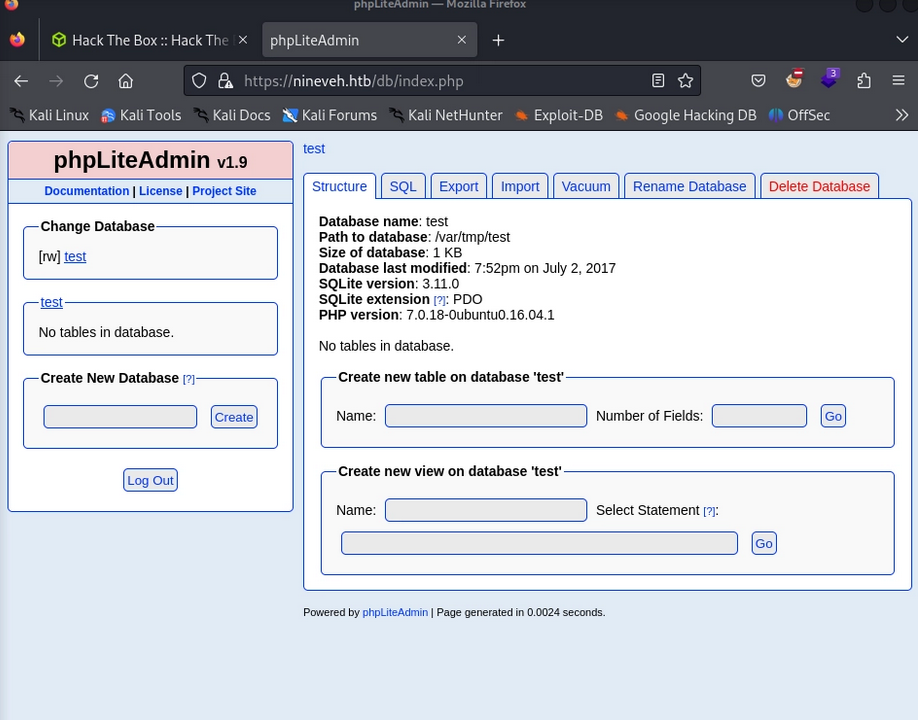Click the Number of Fields input

pos(759,416)
